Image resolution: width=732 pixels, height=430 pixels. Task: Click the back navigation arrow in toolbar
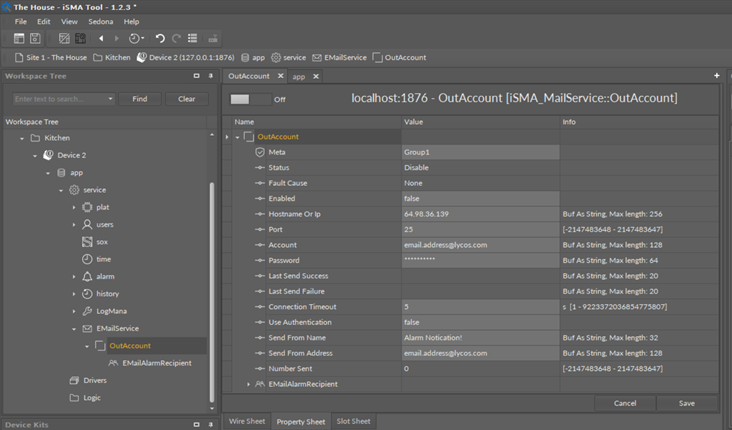pos(100,38)
